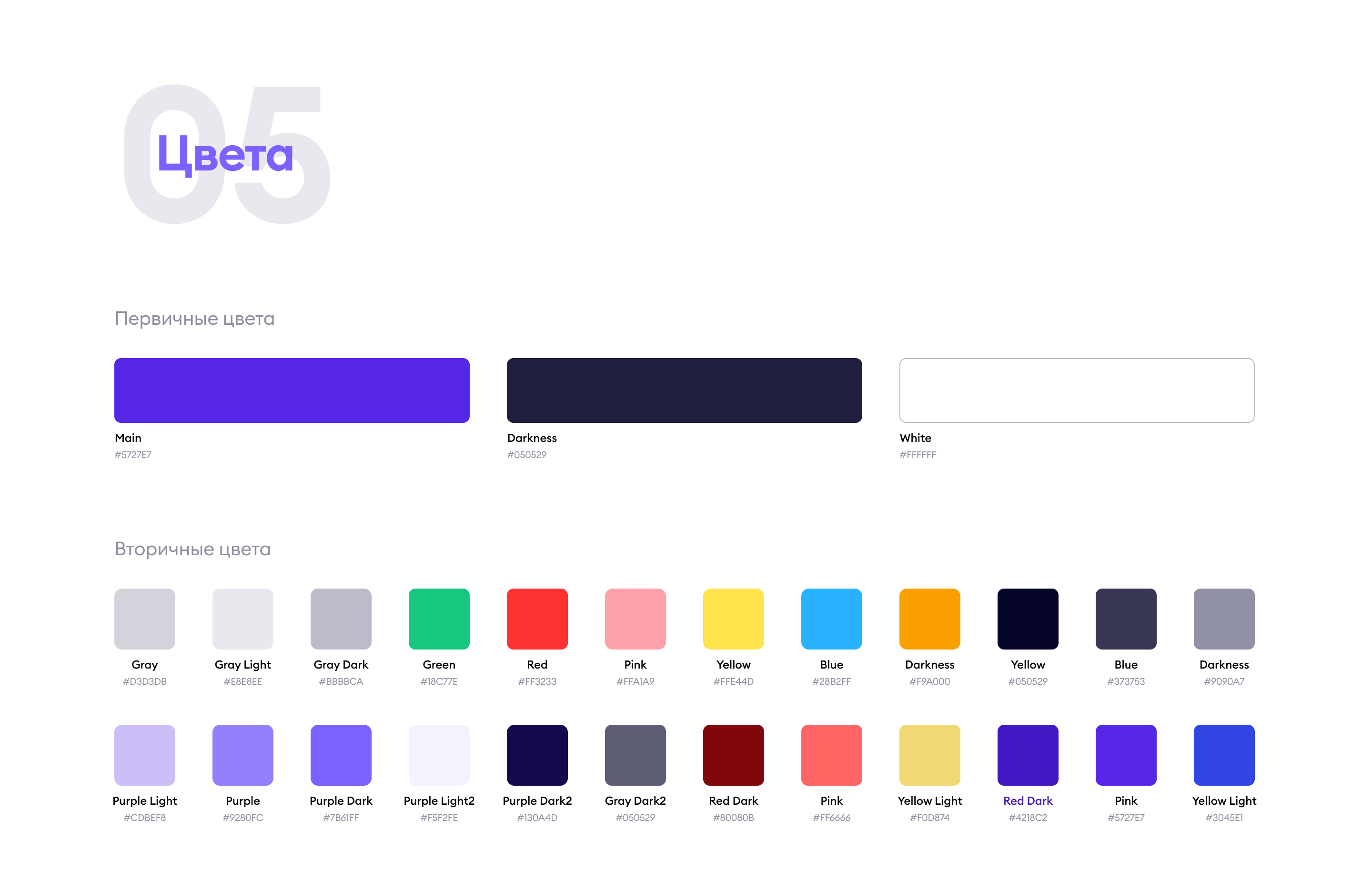Select the Red Dark #80080B swatch

[733, 755]
